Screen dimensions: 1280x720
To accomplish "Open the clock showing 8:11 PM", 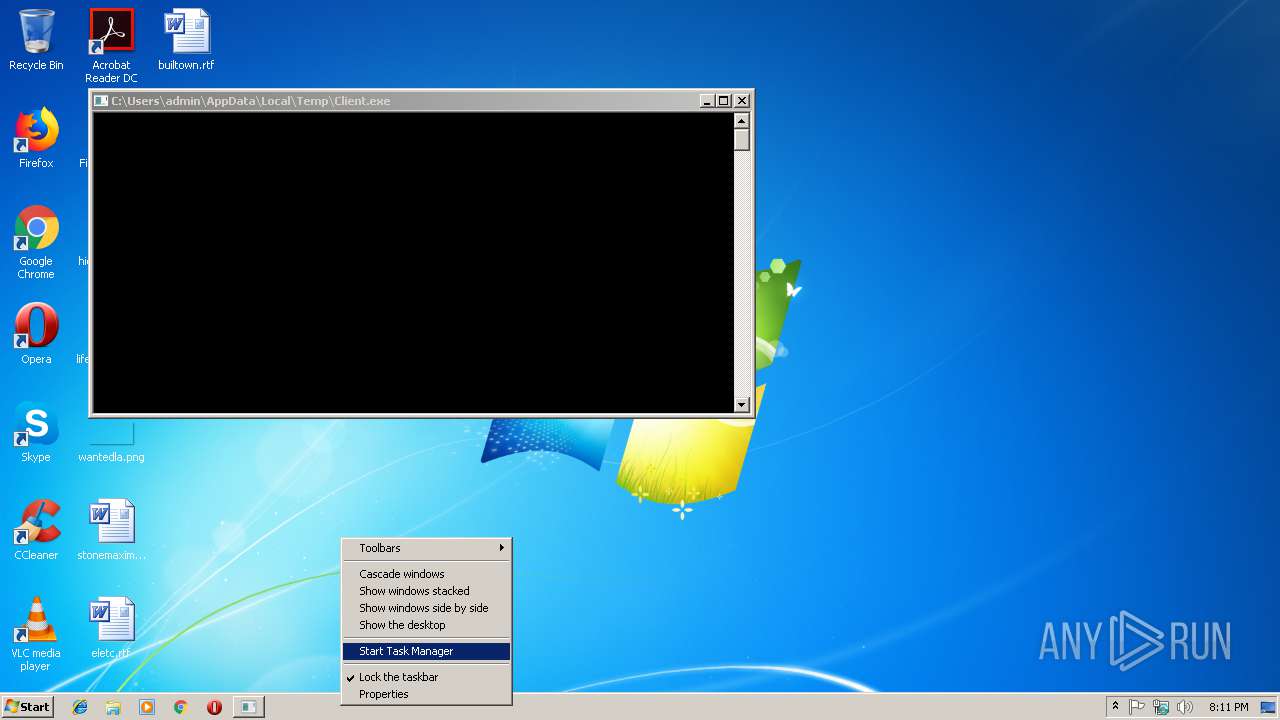I will click(1228, 707).
